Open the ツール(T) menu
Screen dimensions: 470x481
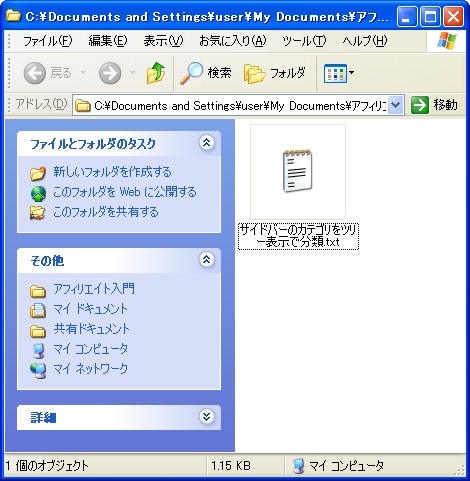coord(304,41)
